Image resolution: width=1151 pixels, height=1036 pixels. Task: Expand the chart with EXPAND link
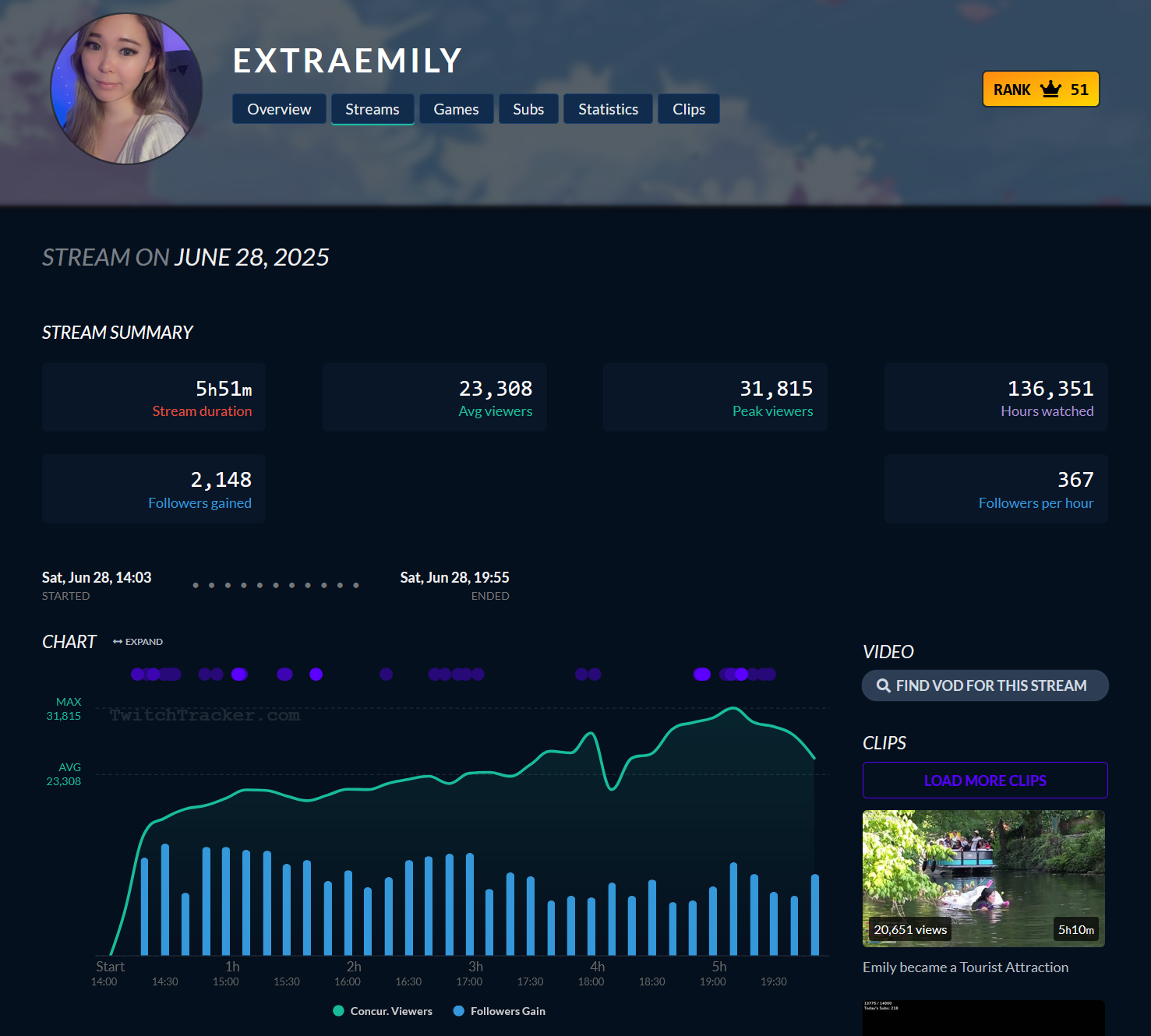click(x=138, y=642)
